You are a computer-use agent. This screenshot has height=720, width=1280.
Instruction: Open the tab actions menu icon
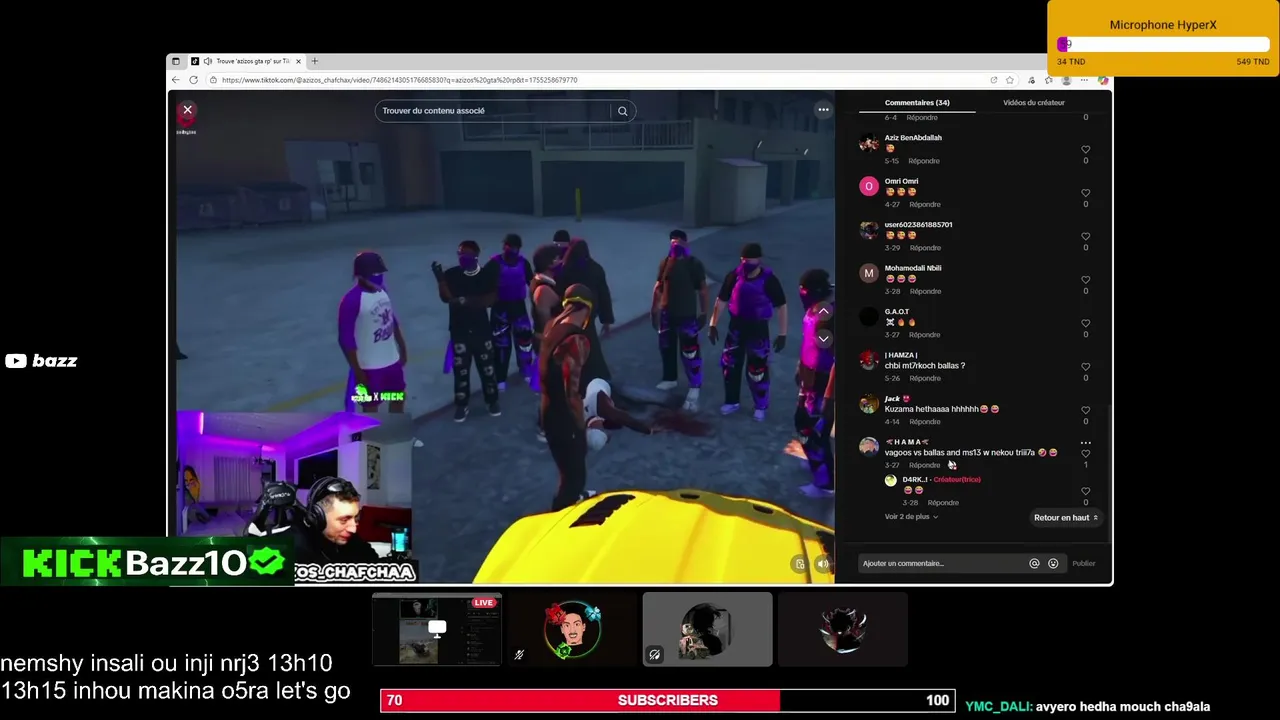pos(176,61)
